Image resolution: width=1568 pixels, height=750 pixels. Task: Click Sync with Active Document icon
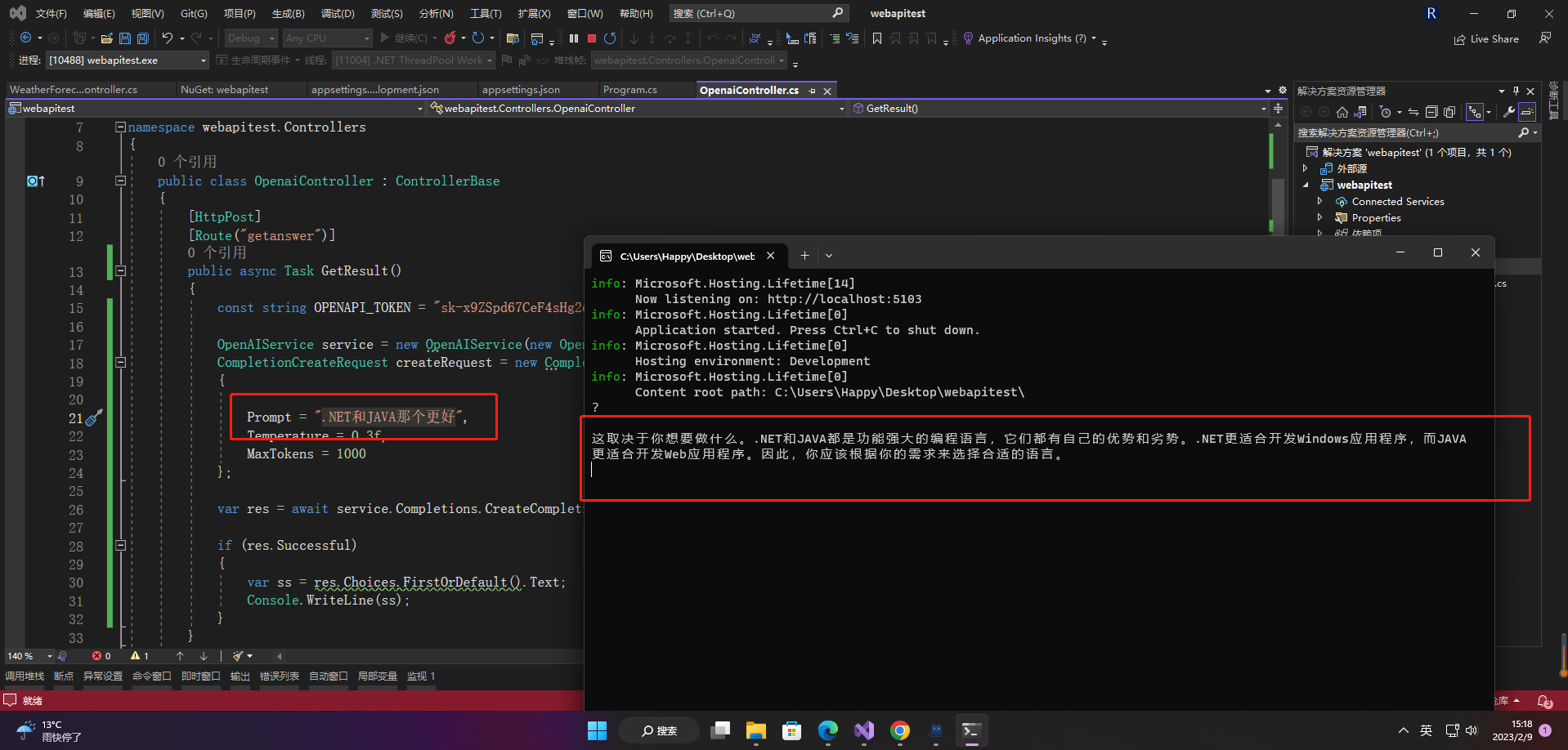tap(1413, 112)
